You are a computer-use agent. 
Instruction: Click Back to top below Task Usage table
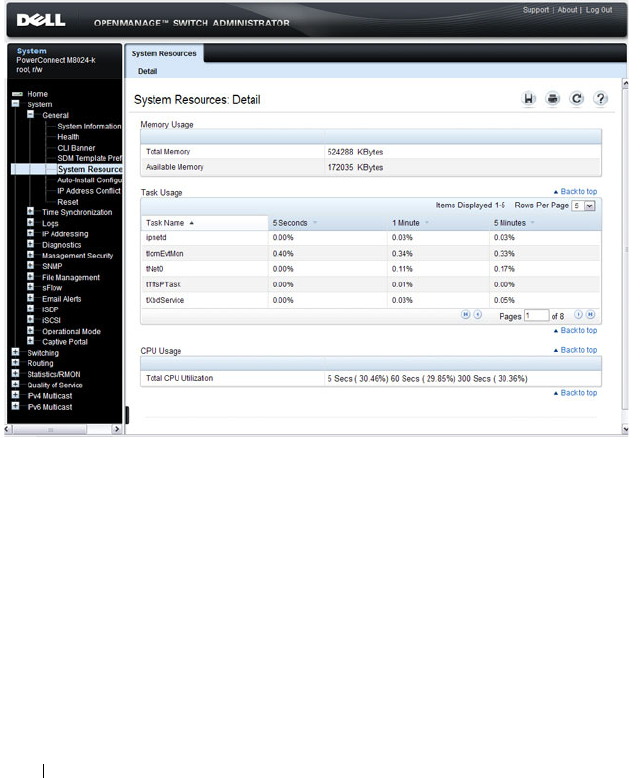[576, 330]
